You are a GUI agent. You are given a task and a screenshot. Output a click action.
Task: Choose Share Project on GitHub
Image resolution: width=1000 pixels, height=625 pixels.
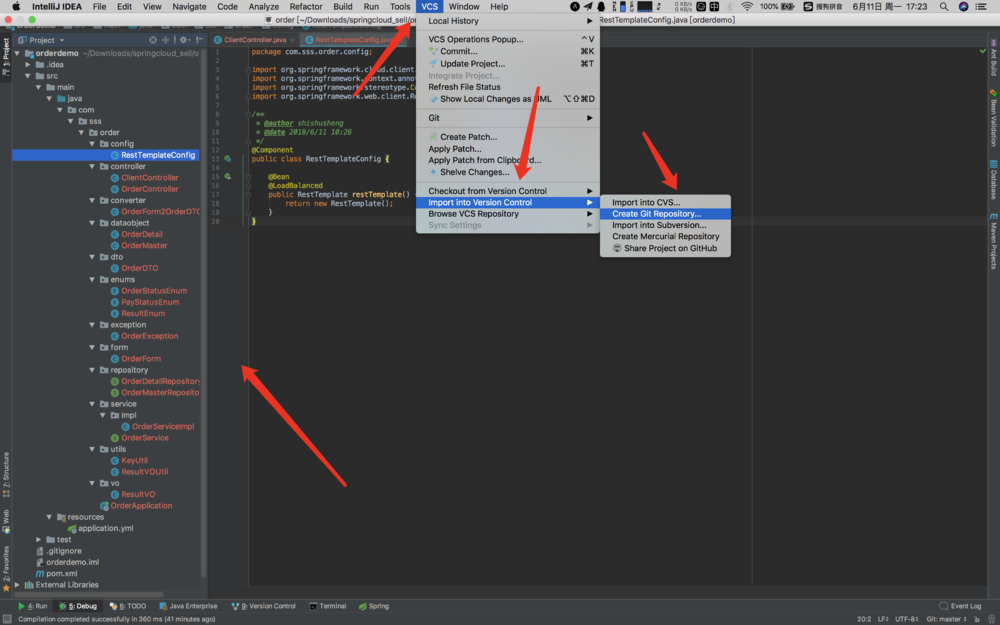(665, 248)
